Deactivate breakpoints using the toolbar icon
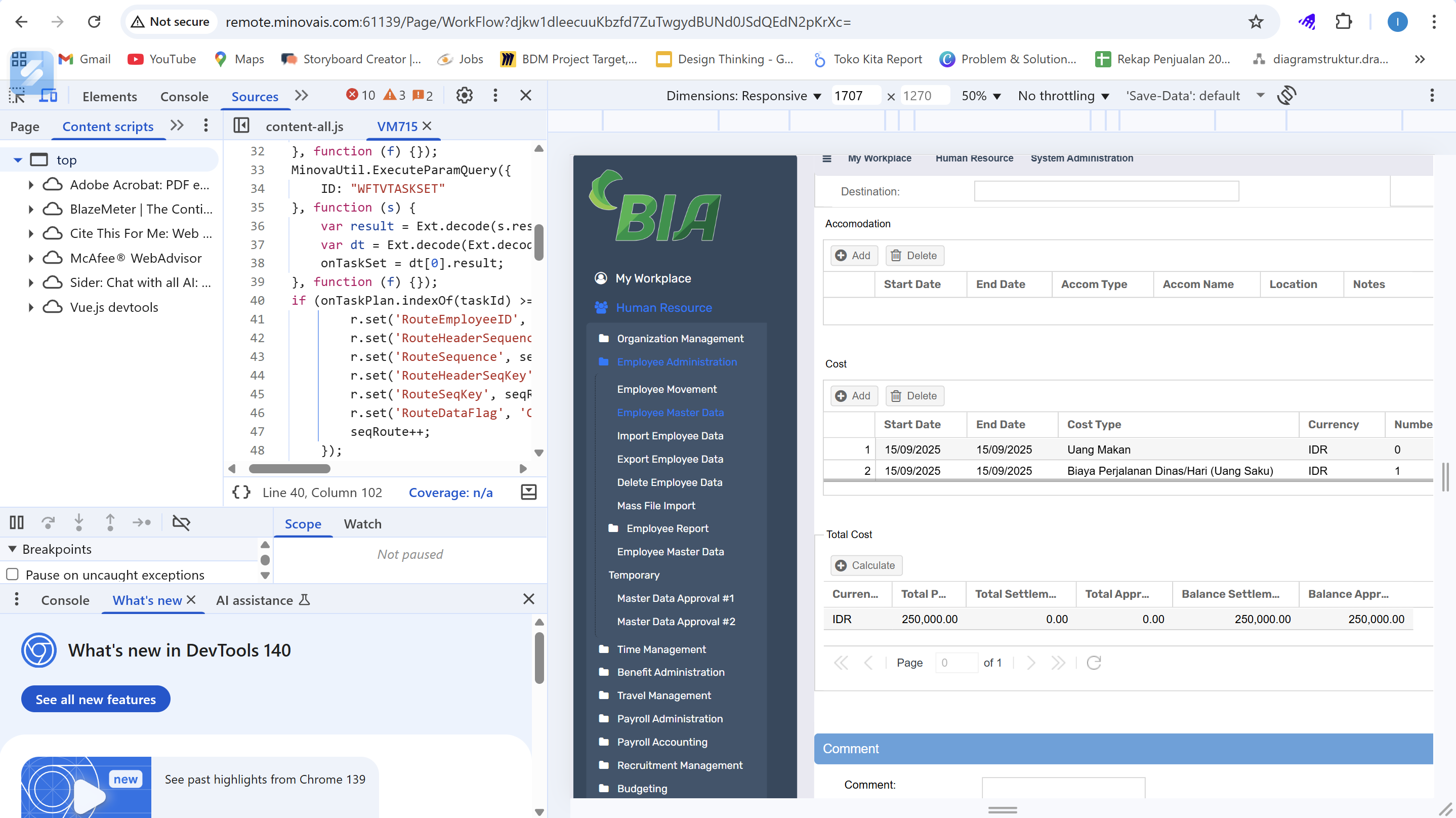 (181, 522)
